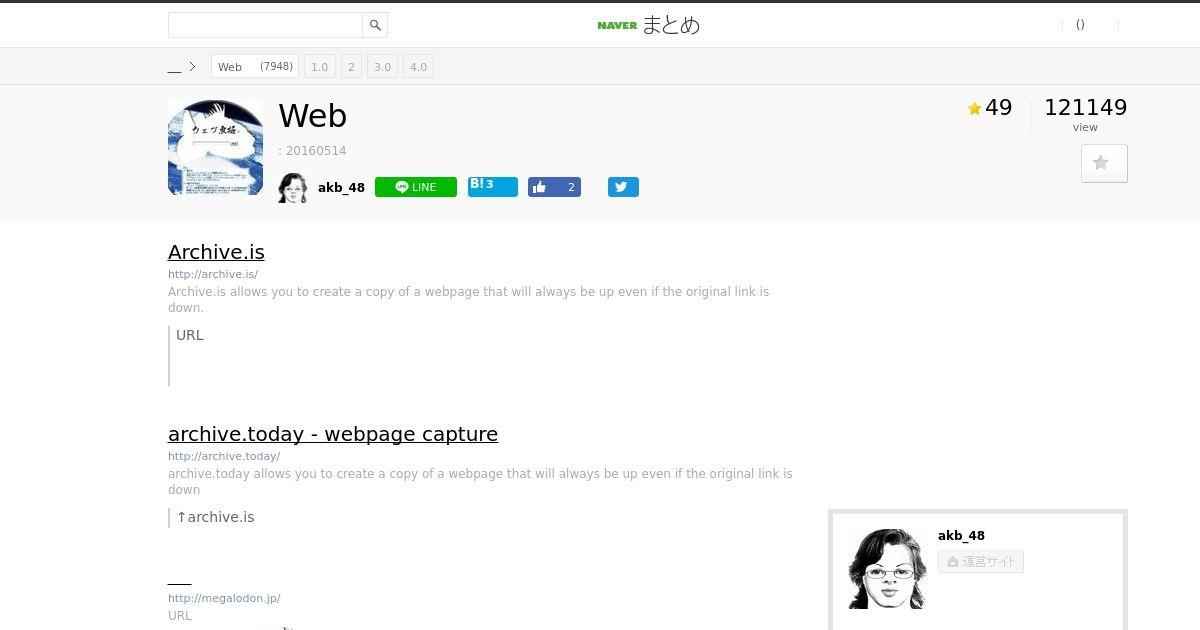1200x630 pixels.
Task: Click the breadcrumb chevron arrow
Action: click(x=192, y=67)
